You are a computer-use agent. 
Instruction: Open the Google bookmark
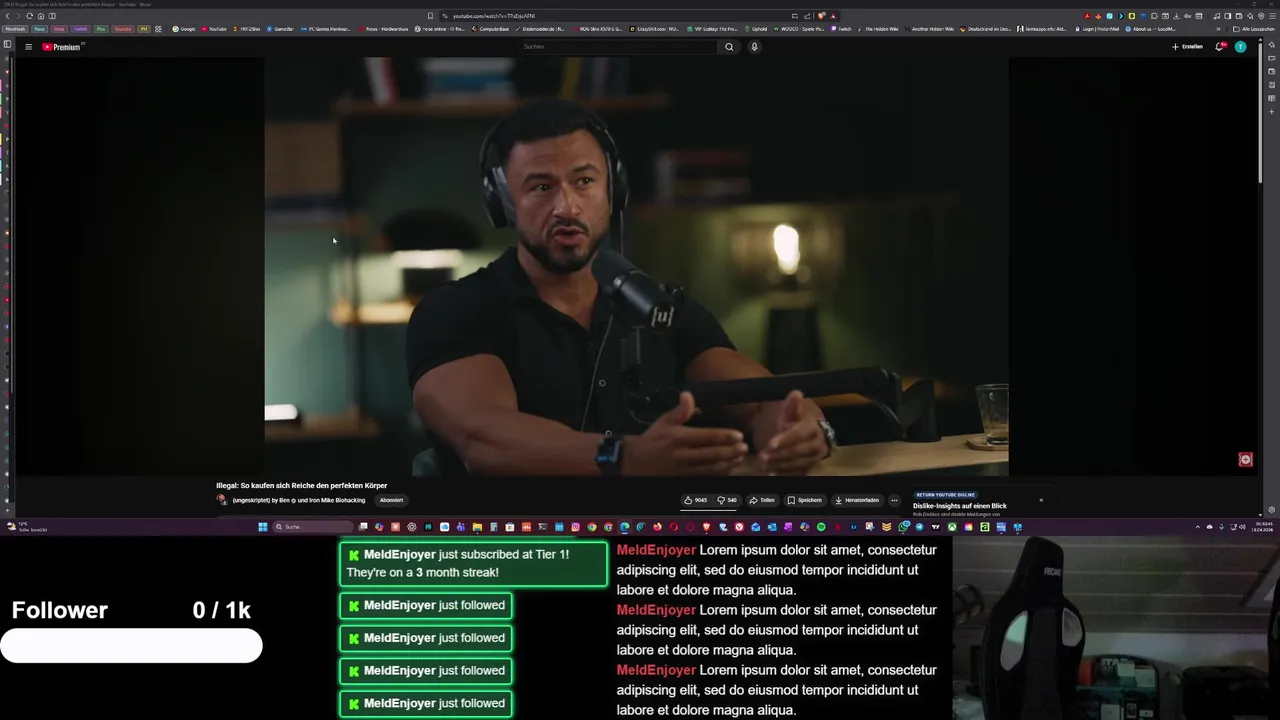(184, 29)
